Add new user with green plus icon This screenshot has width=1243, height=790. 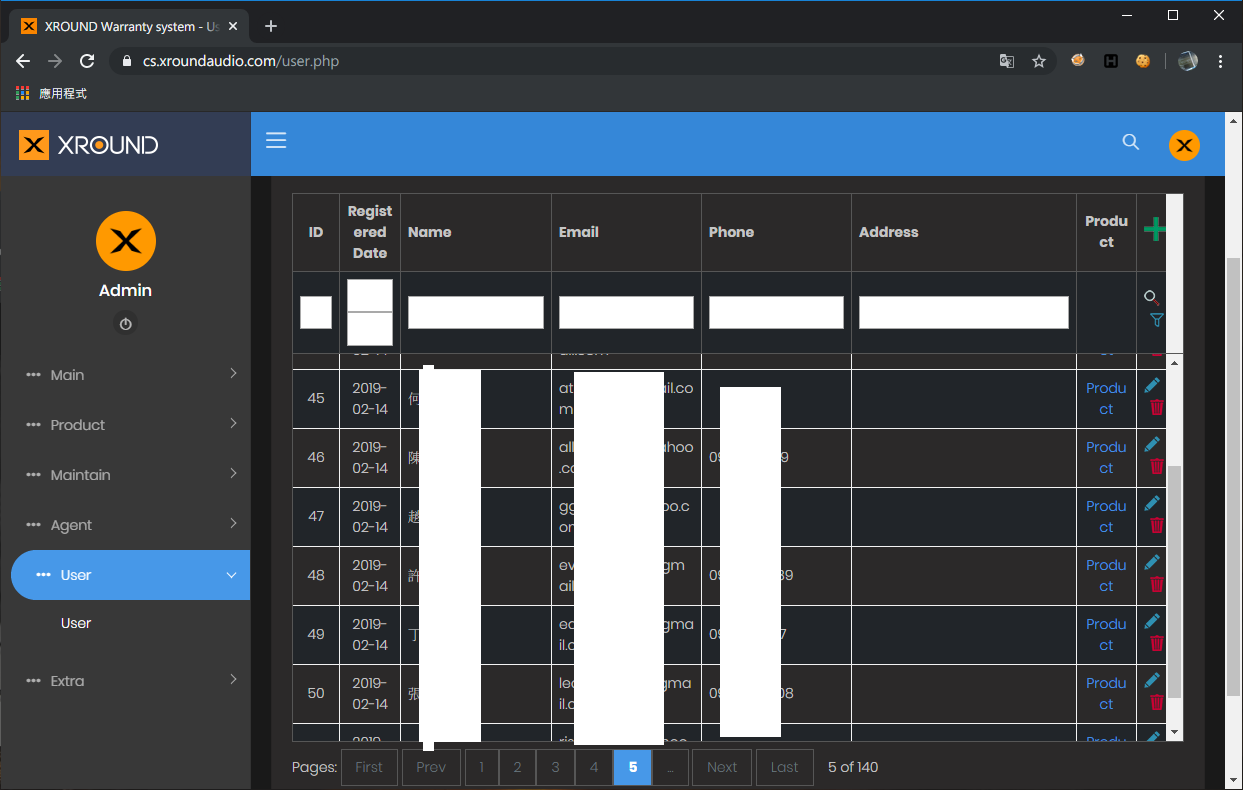point(1154,229)
